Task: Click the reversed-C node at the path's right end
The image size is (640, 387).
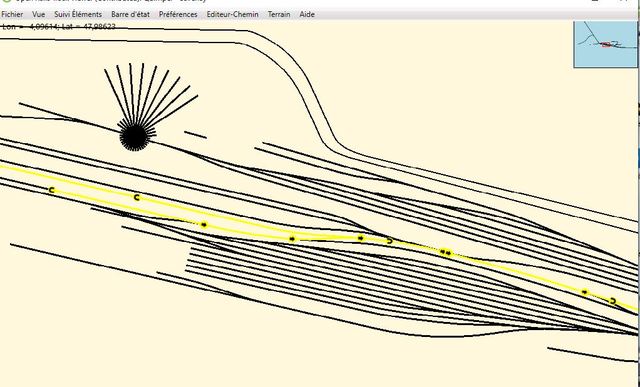Action: pos(613,301)
